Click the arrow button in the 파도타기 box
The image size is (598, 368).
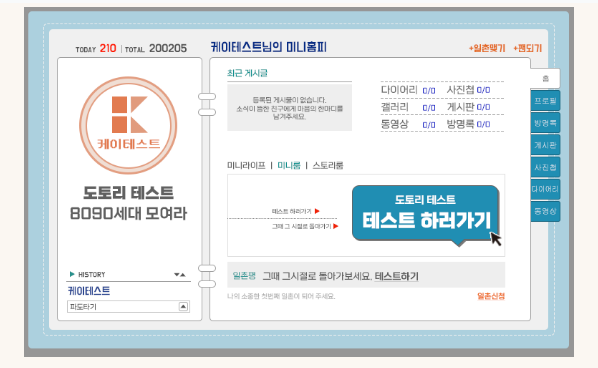click(x=183, y=307)
